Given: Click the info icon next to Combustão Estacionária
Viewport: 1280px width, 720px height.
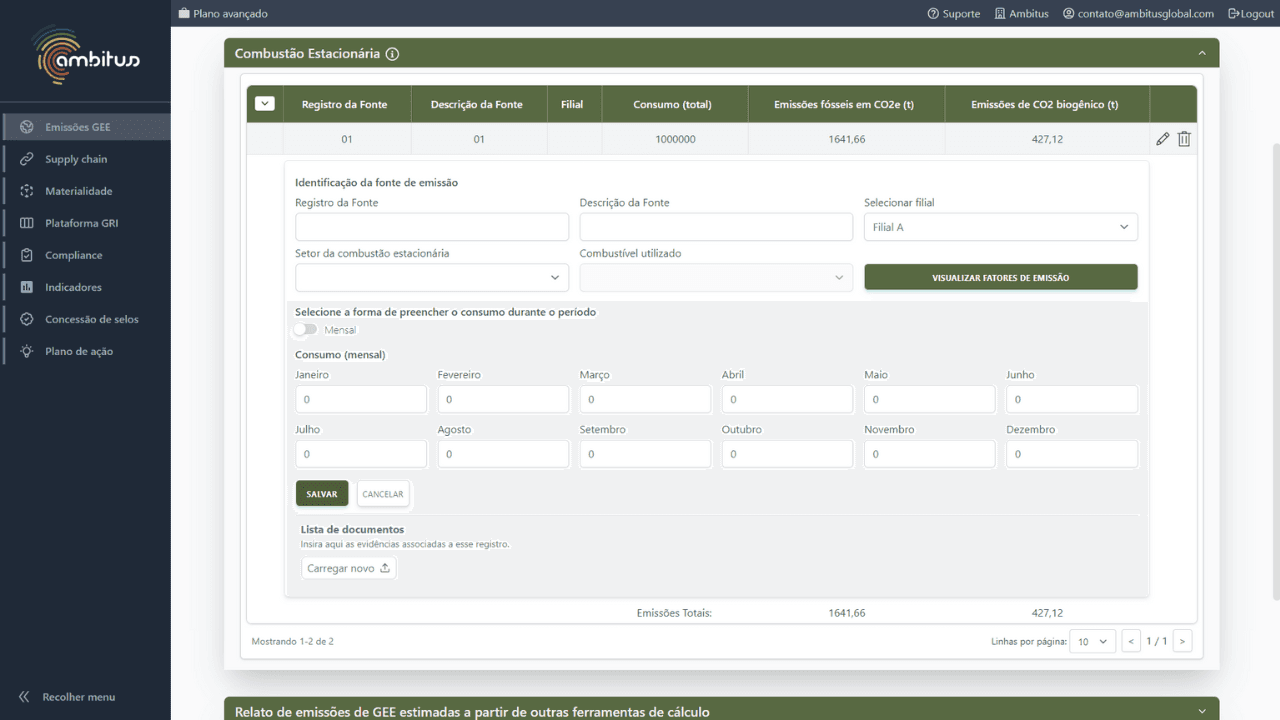Looking at the screenshot, I should [x=392, y=54].
